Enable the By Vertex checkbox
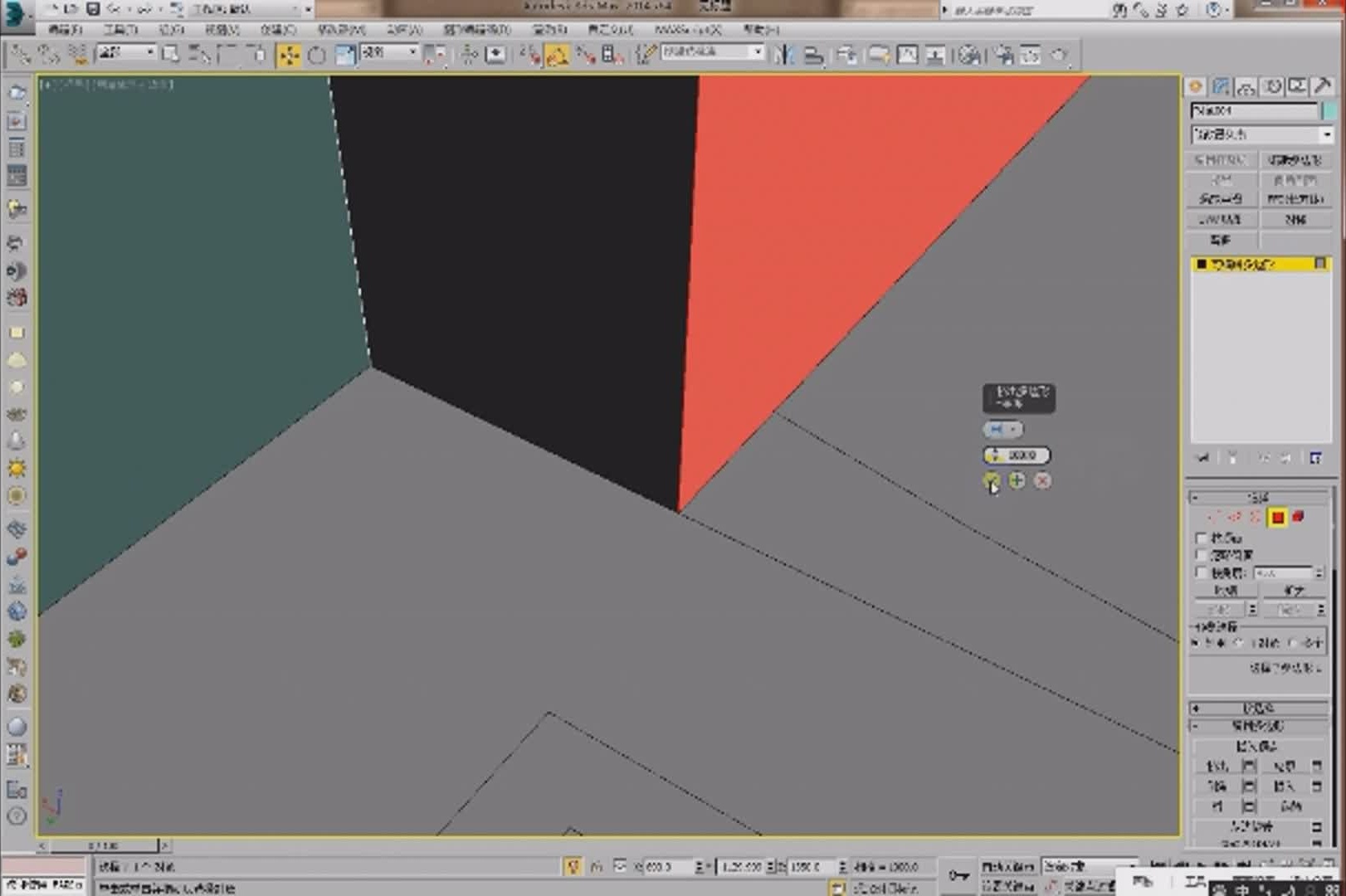The image size is (1346, 896). tap(1200, 538)
